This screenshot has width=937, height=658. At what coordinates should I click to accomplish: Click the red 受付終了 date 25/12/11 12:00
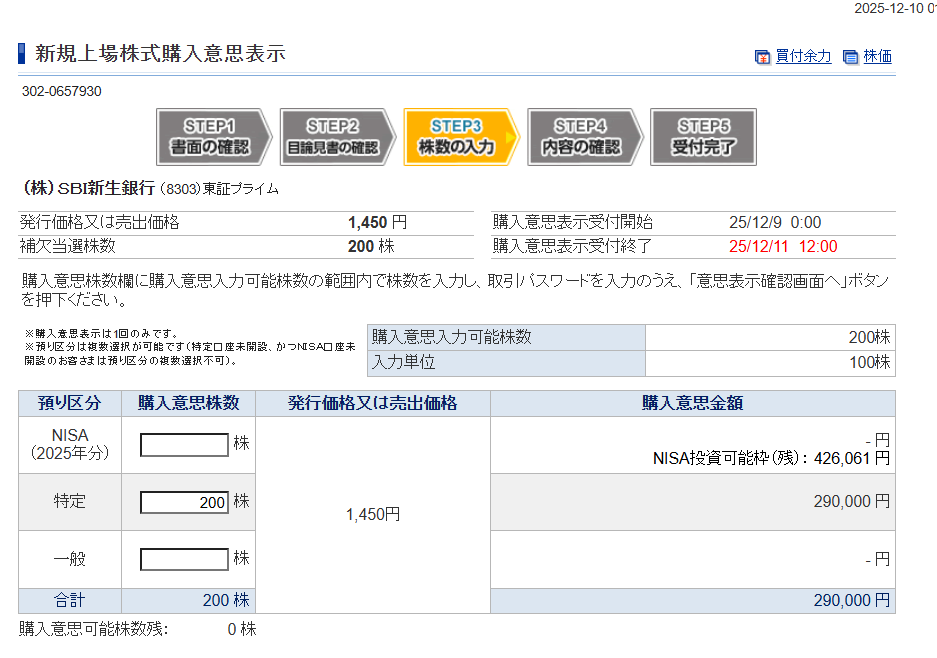[x=783, y=247]
